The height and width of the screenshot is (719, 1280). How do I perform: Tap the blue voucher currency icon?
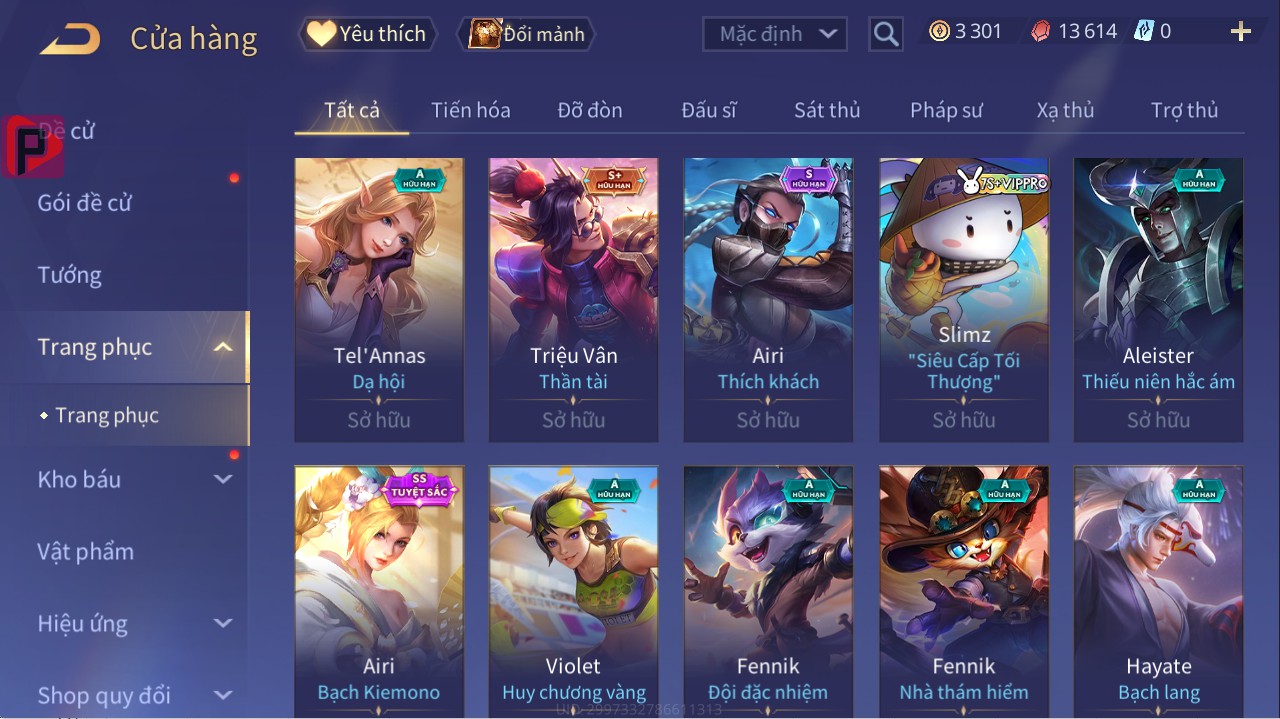(1144, 31)
